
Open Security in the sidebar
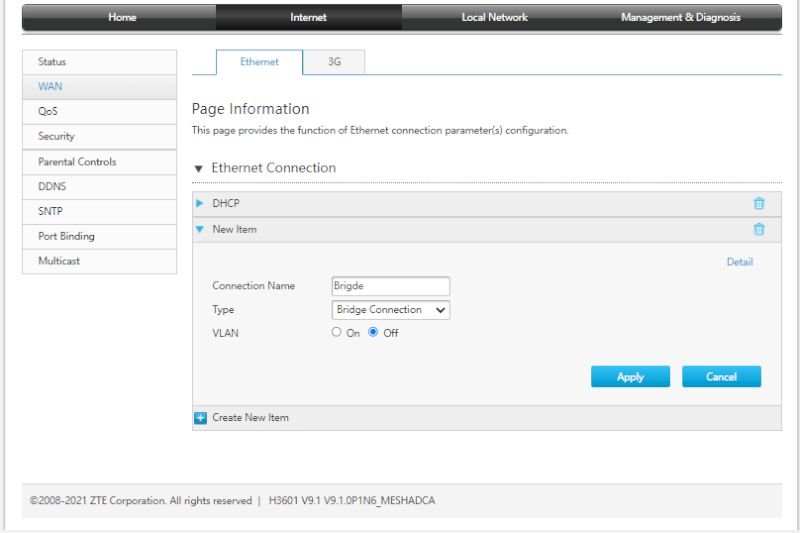pyautogui.click(x=99, y=137)
